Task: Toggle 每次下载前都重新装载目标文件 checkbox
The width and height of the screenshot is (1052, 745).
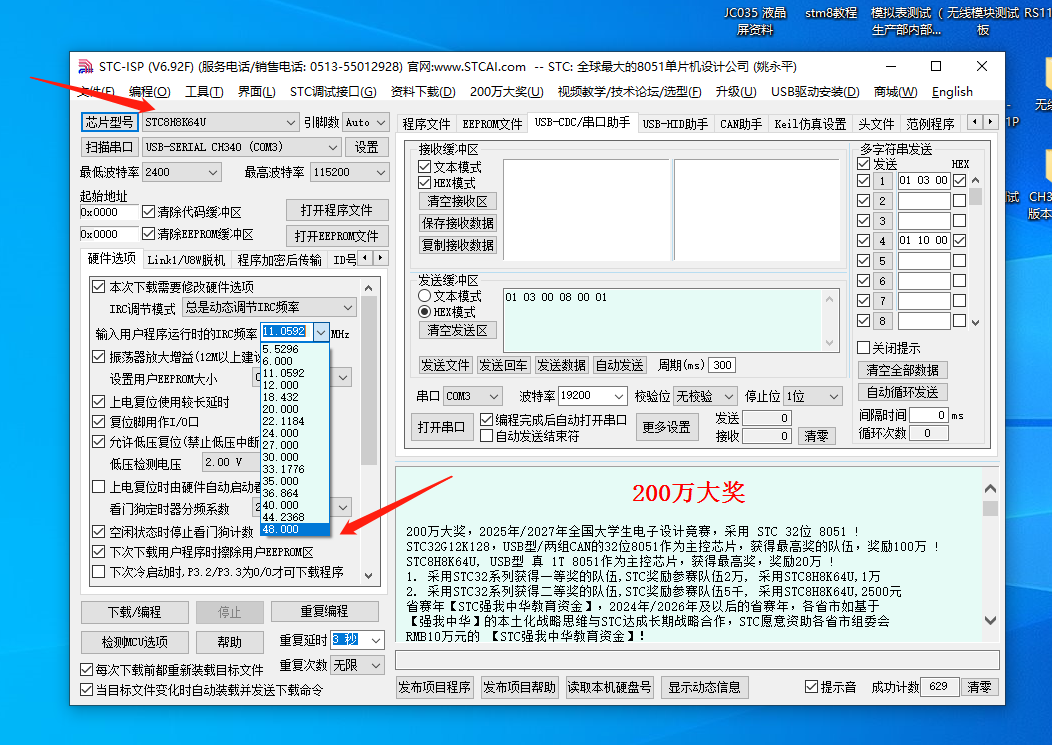Action: click(x=86, y=670)
